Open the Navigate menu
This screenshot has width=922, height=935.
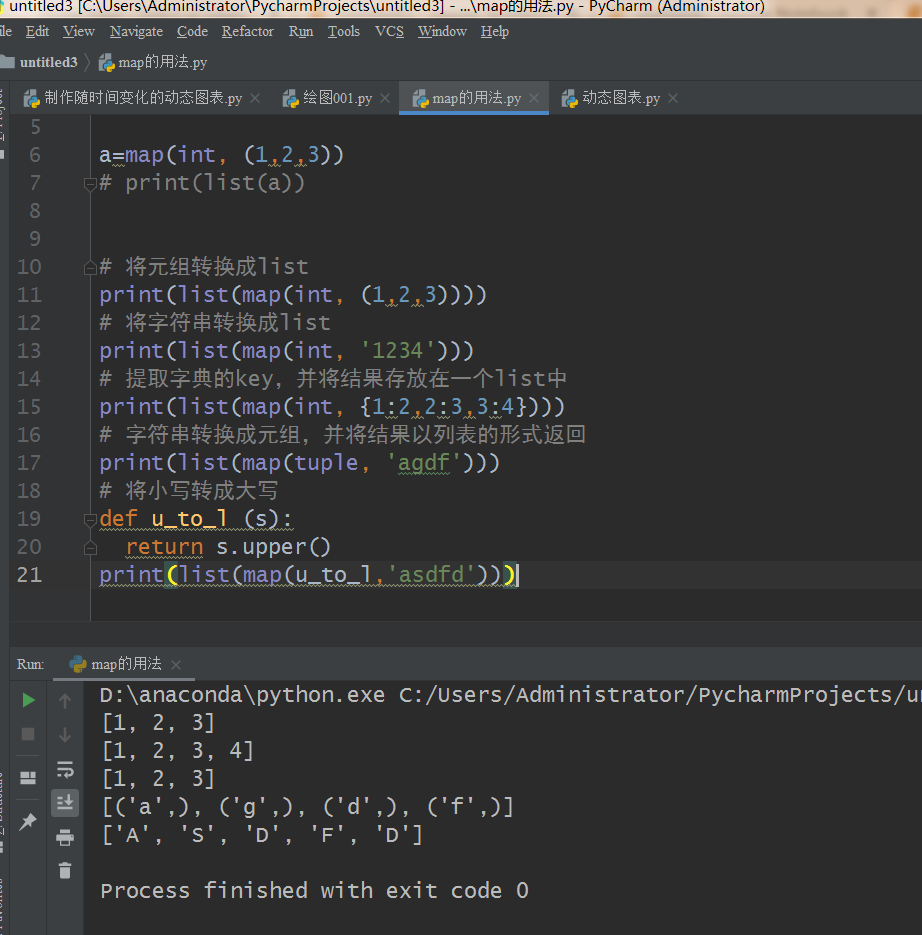click(x=136, y=31)
